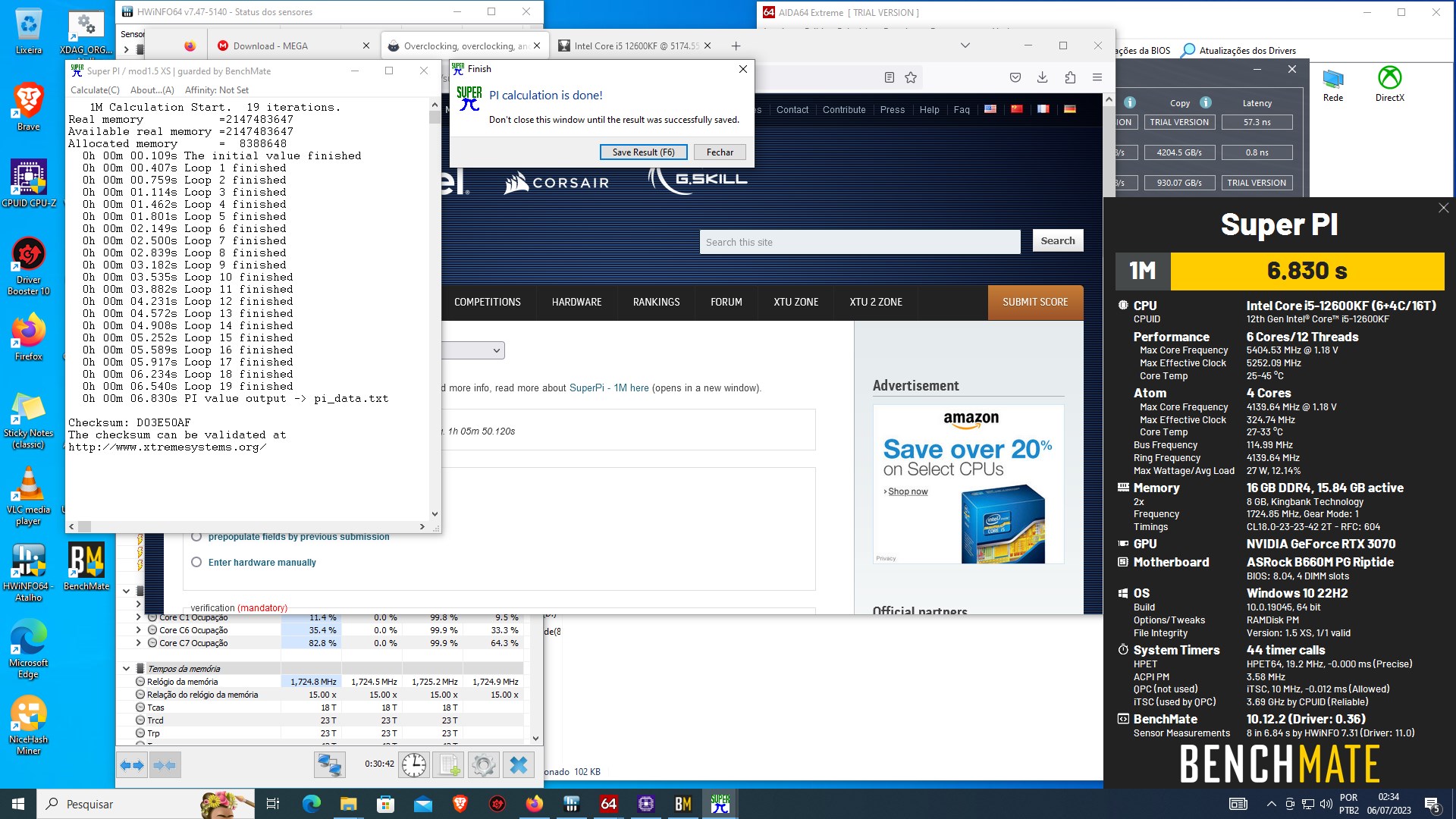Click BenchMate BM icon in taskbar
Image resolution: width=1456 pixels, height=819 pixels.
[682, 804]
